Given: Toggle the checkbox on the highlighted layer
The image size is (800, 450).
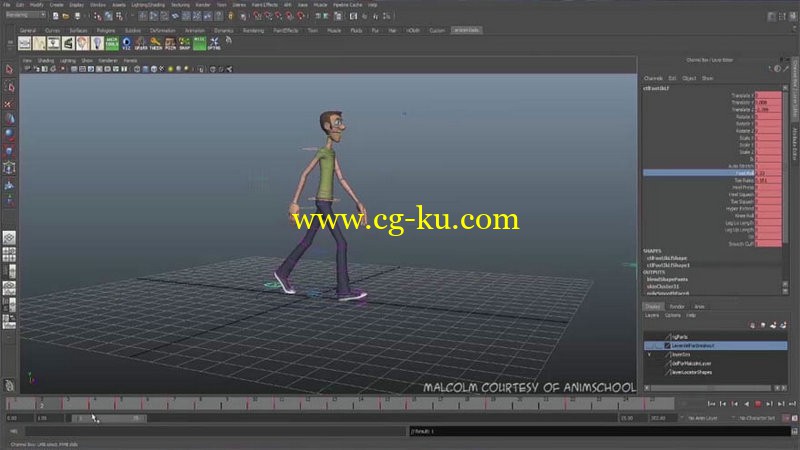Looking at the screenshot, I should coord(667,346).
